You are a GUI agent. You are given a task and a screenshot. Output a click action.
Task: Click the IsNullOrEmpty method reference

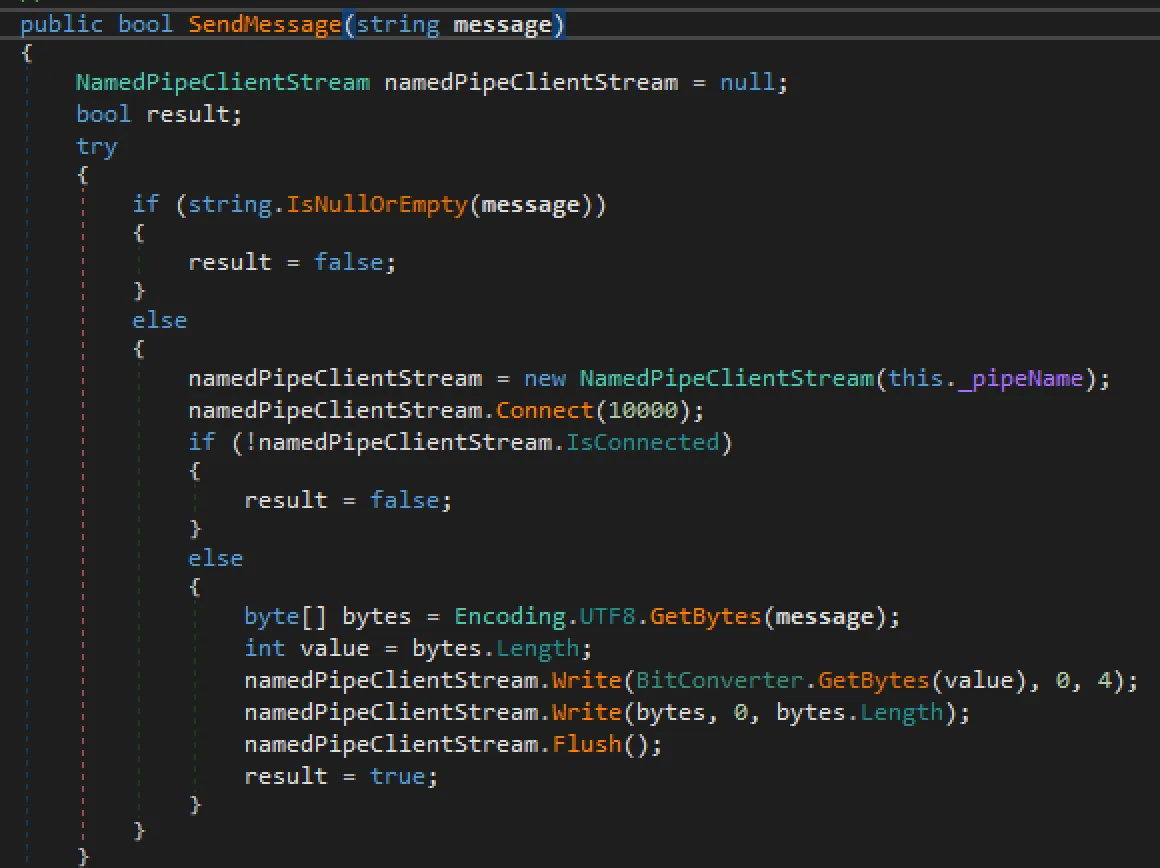(373, 204)
